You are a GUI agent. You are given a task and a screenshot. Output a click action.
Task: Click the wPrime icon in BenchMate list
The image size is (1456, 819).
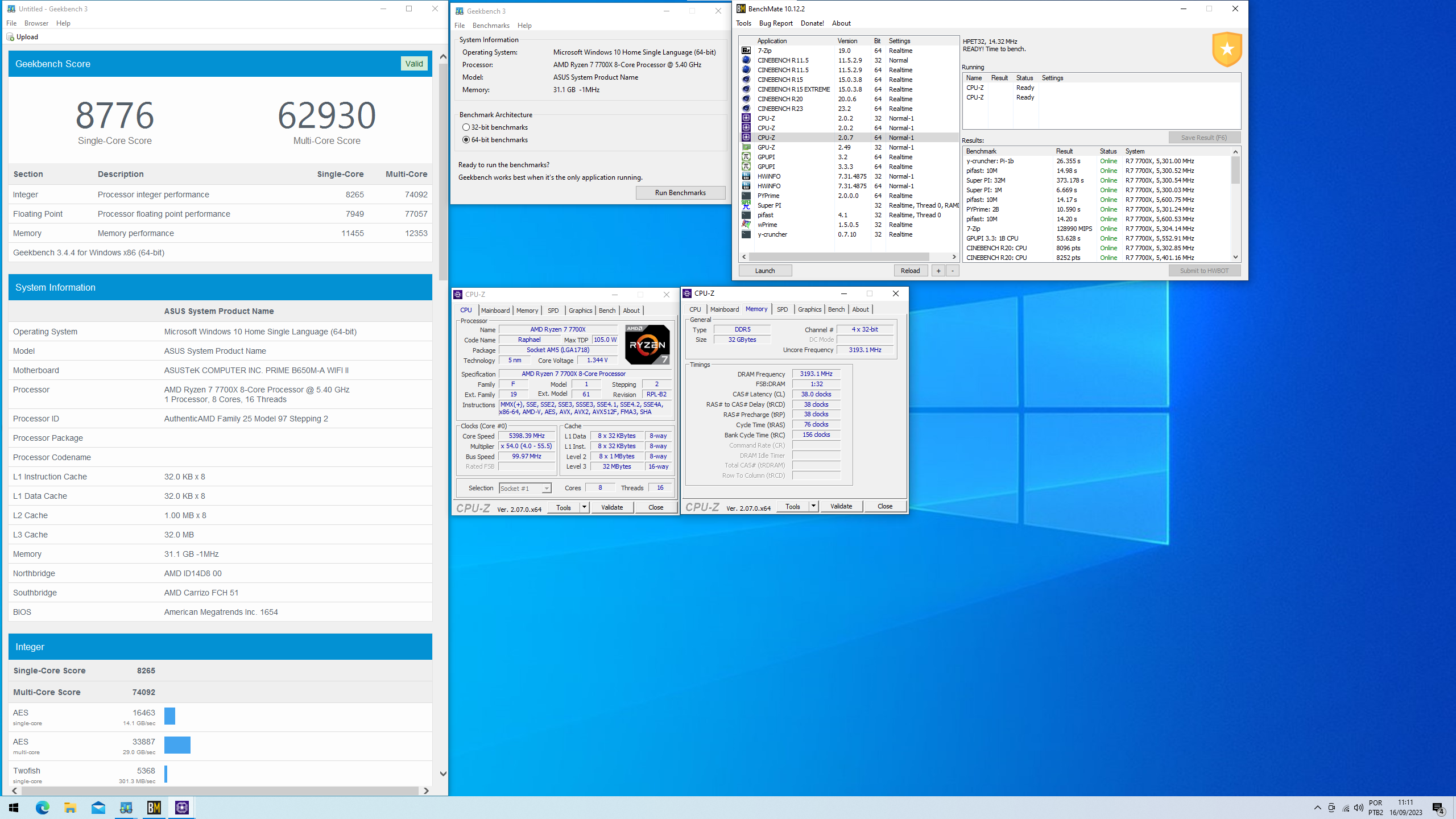click(x=746, y=225)
